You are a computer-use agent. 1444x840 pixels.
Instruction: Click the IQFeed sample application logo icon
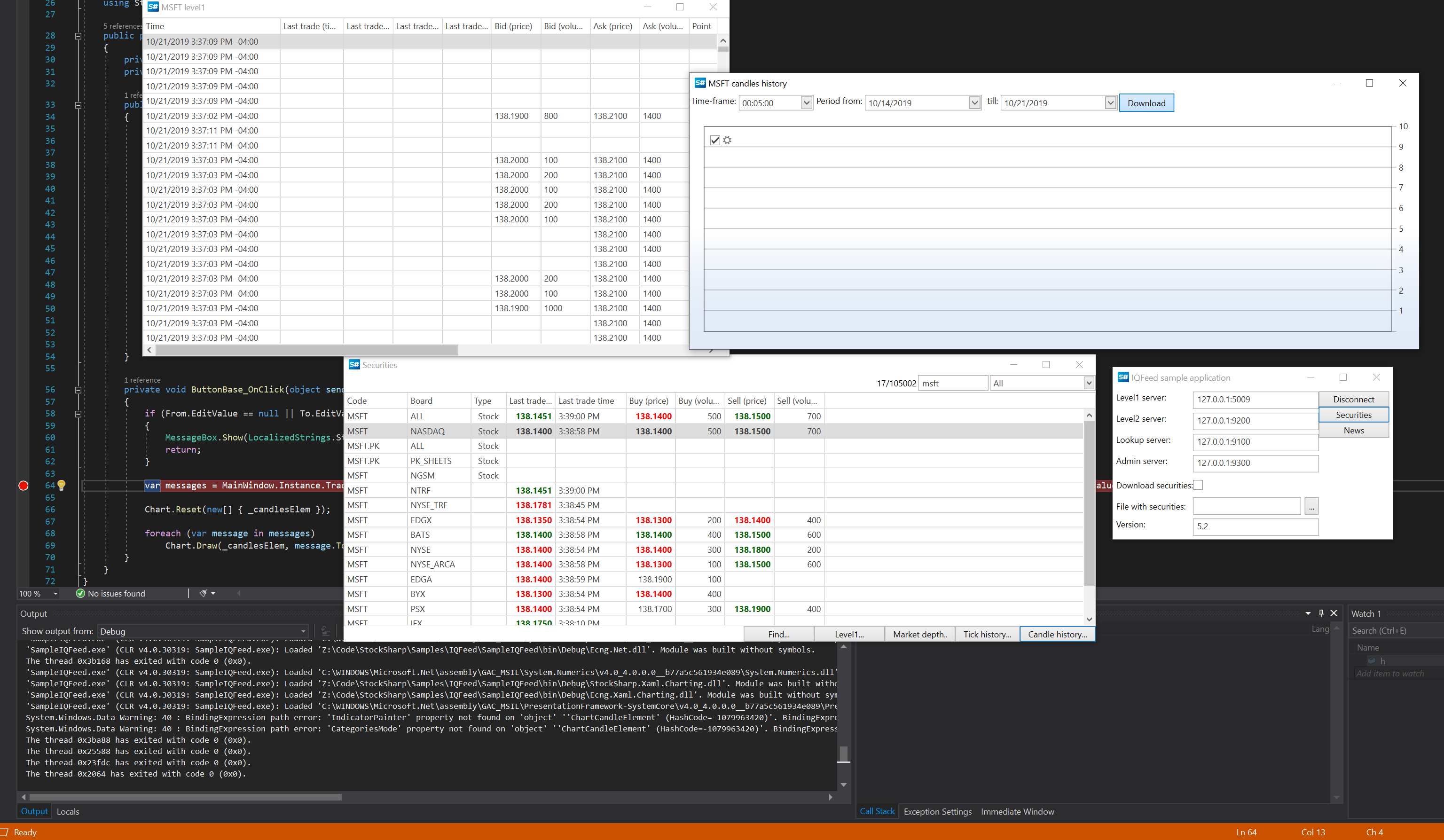point(1122,377)
